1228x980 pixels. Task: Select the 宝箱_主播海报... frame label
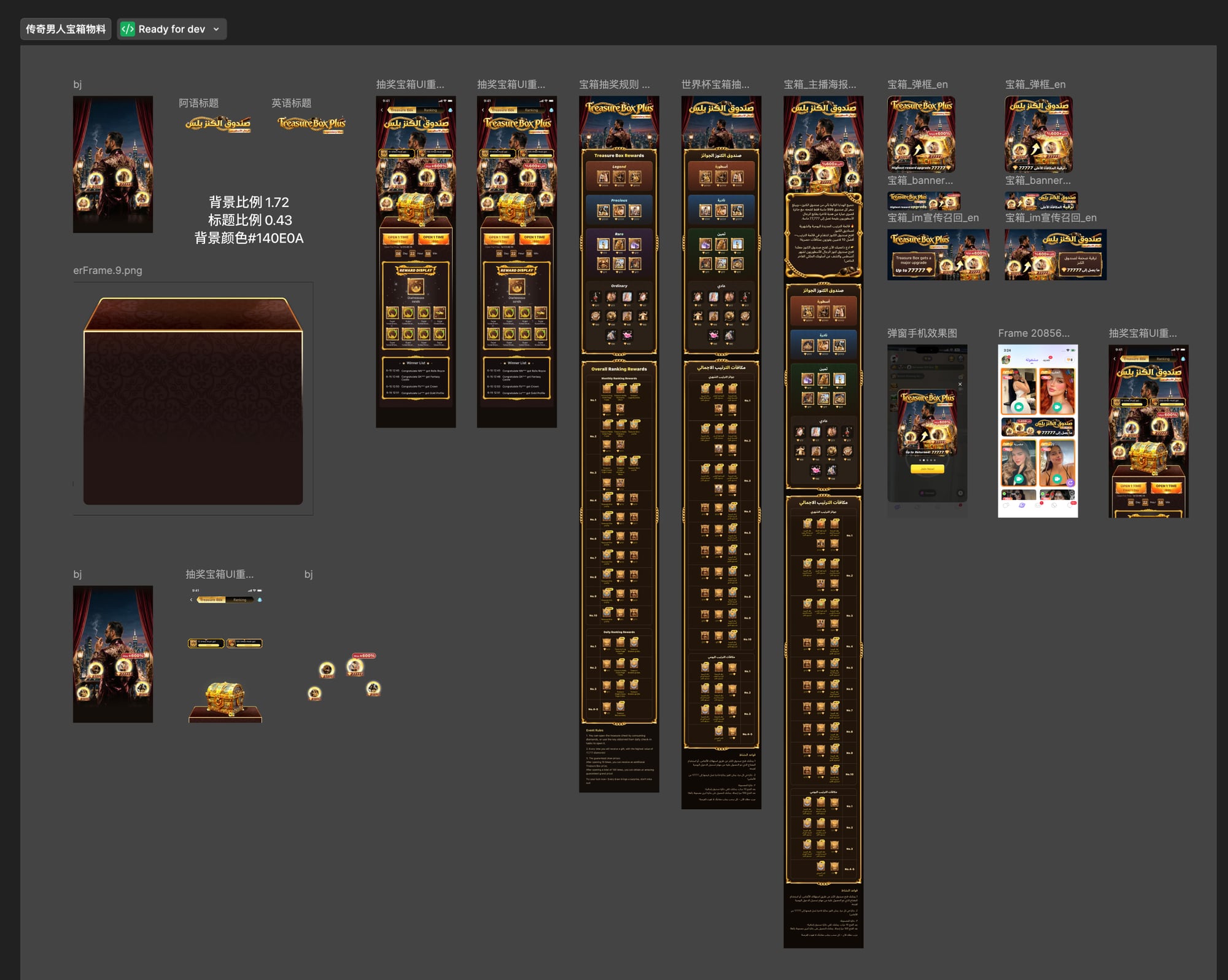820,84
